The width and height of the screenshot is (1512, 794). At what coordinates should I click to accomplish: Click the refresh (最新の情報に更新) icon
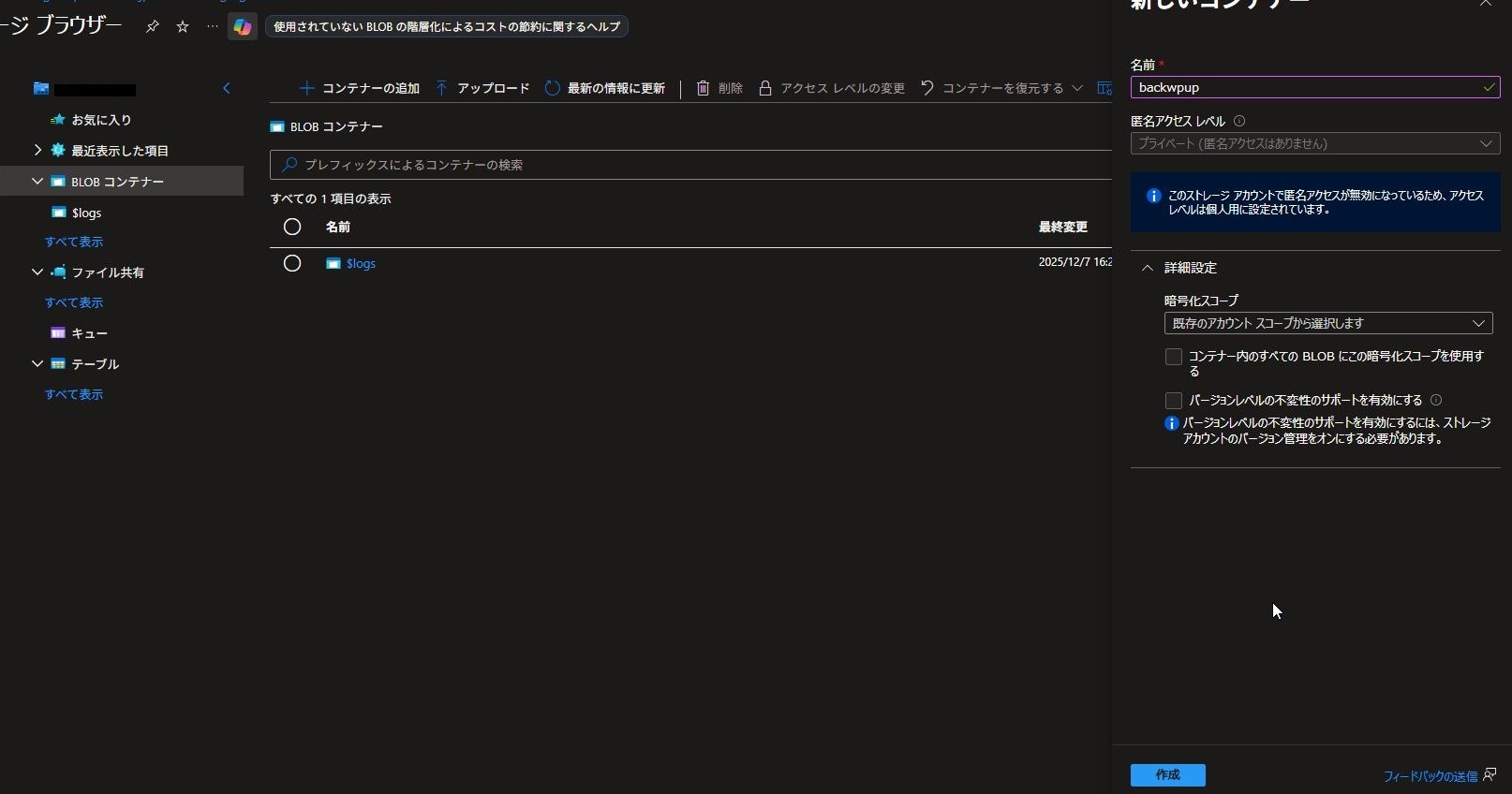click(x=553, y=88)
